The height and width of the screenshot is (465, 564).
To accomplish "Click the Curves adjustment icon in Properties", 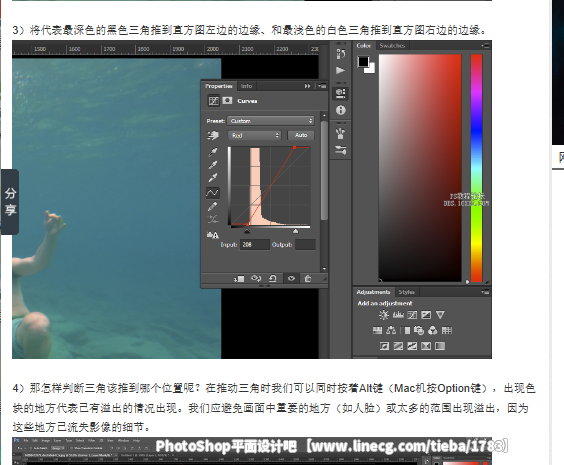I will point(214,101).
